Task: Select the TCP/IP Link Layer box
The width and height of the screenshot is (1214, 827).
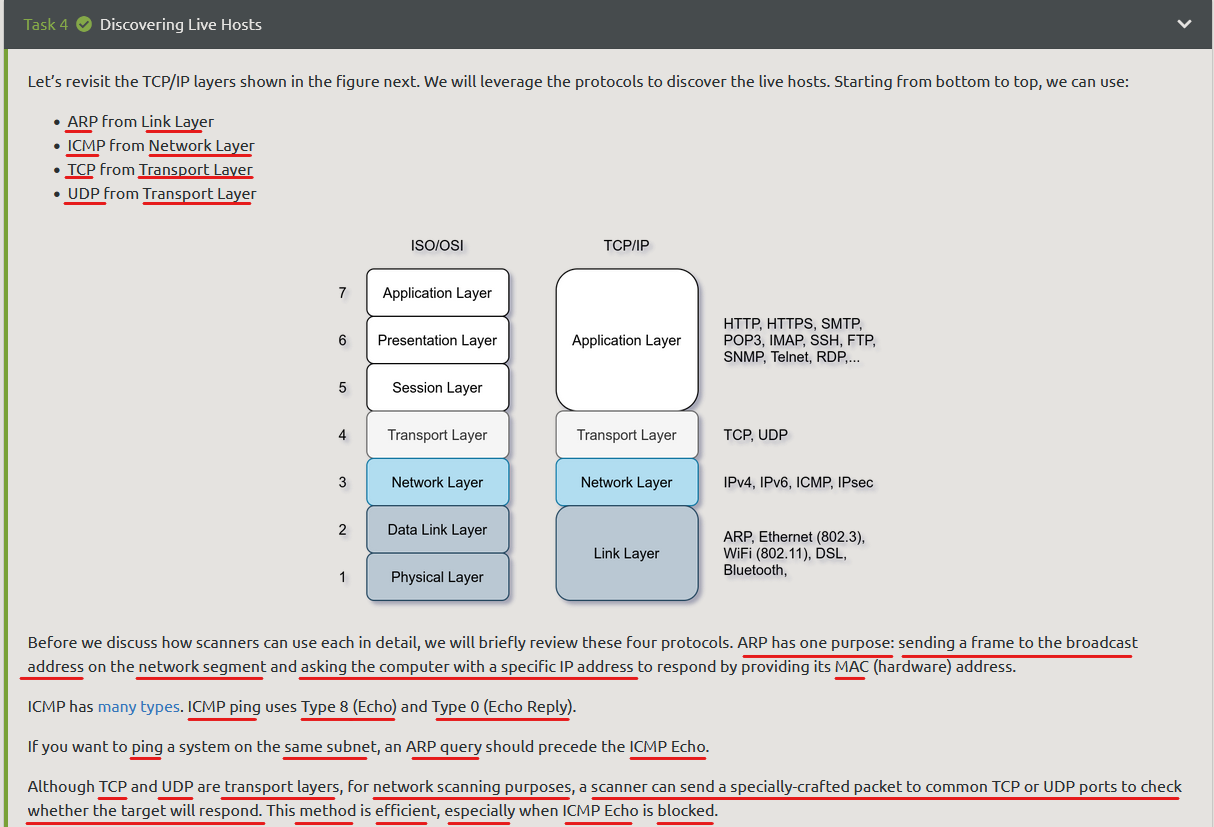Action: point(627,553)
